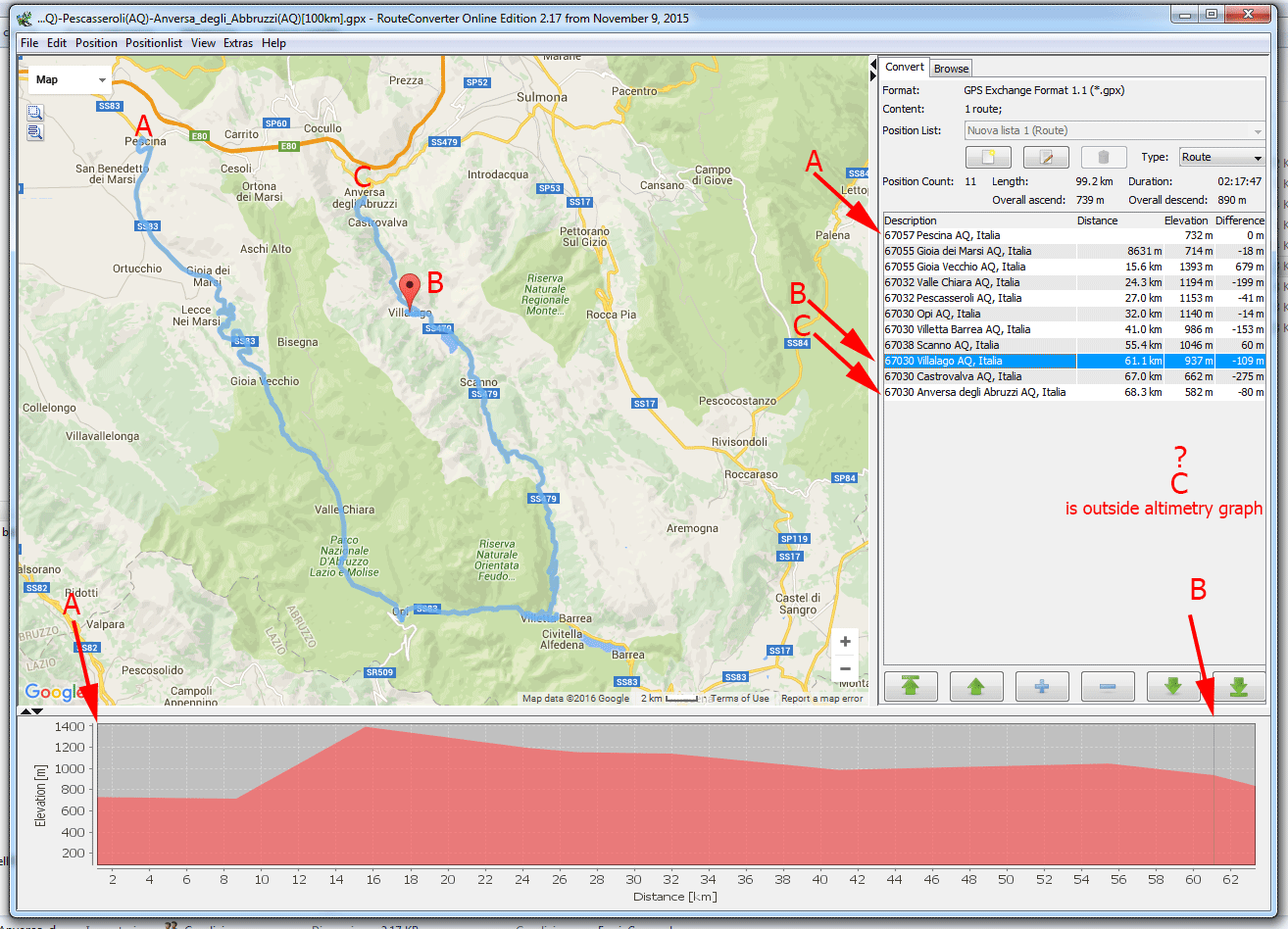Image resolution: width=1288 pixels, height=929 pixels.
Task: Click the vertical position marker in elevation chart
Action: pos(1214,794)
